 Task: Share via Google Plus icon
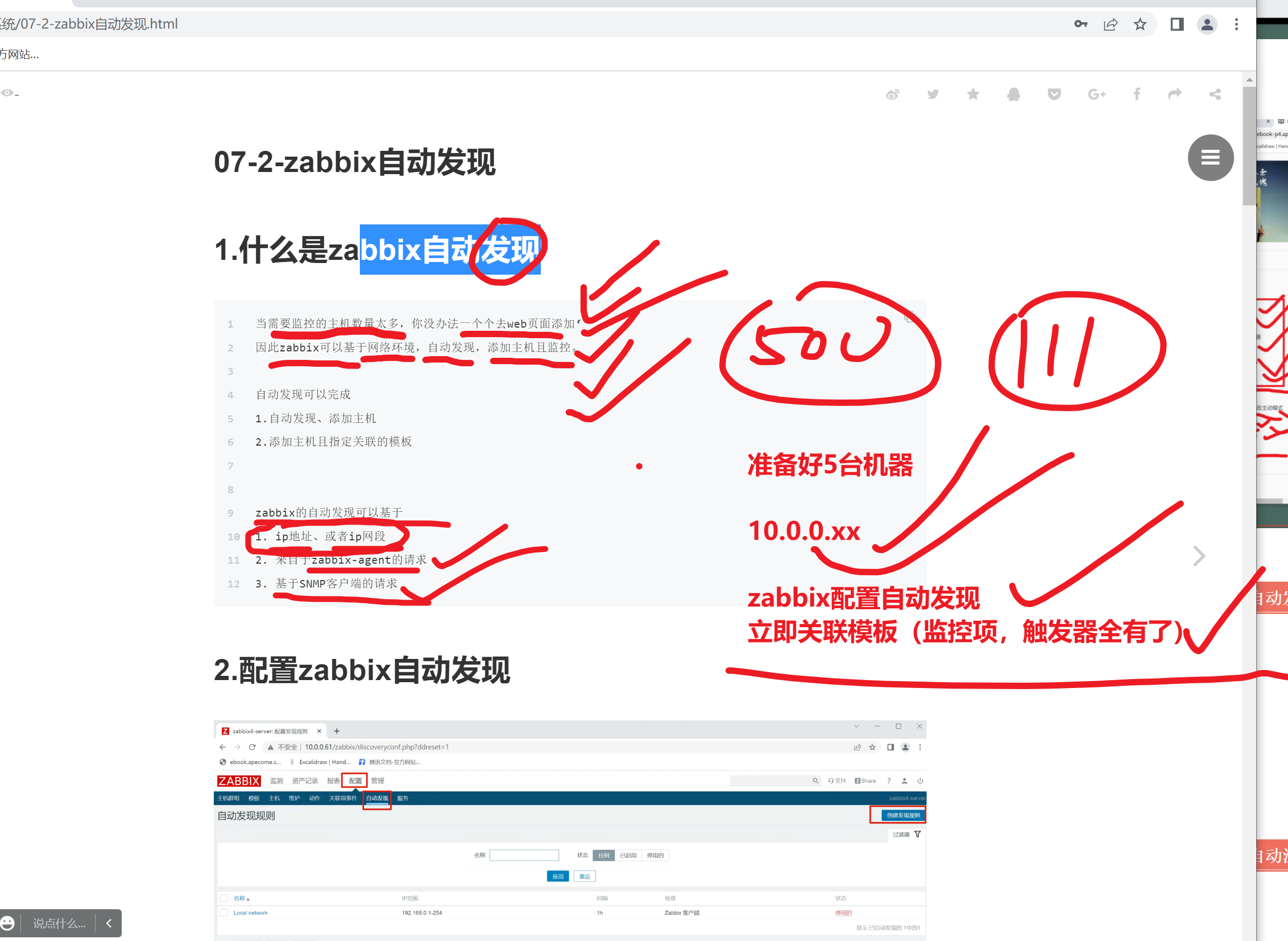(1096, 94)
